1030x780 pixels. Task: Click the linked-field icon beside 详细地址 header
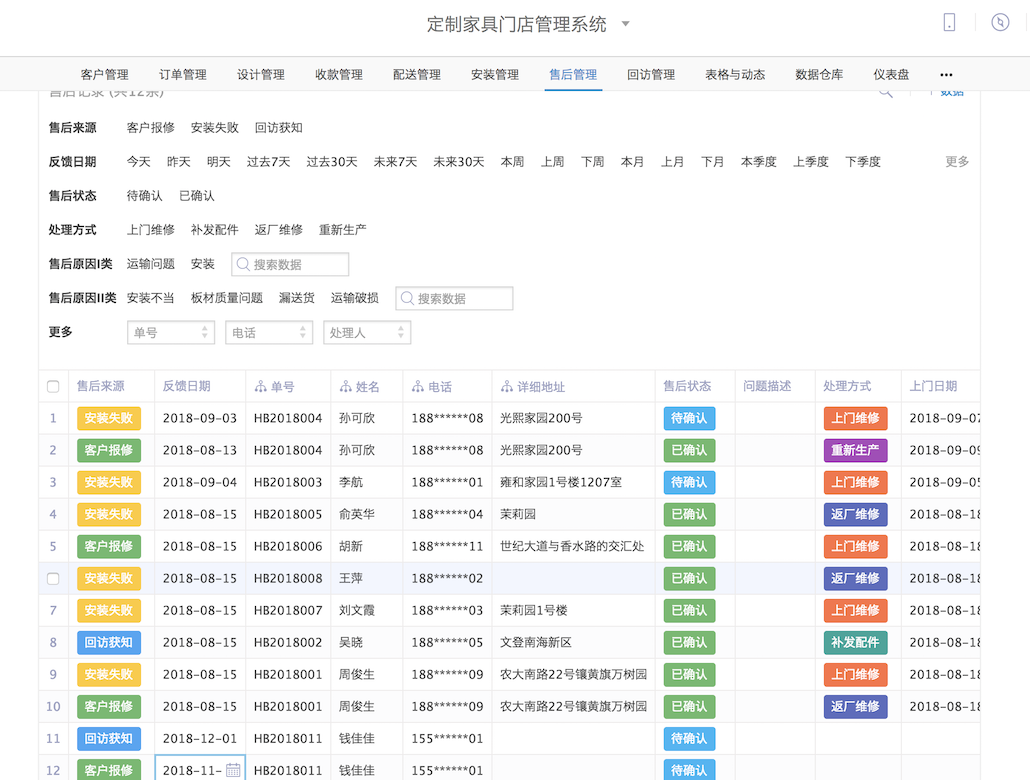(506, 386)
